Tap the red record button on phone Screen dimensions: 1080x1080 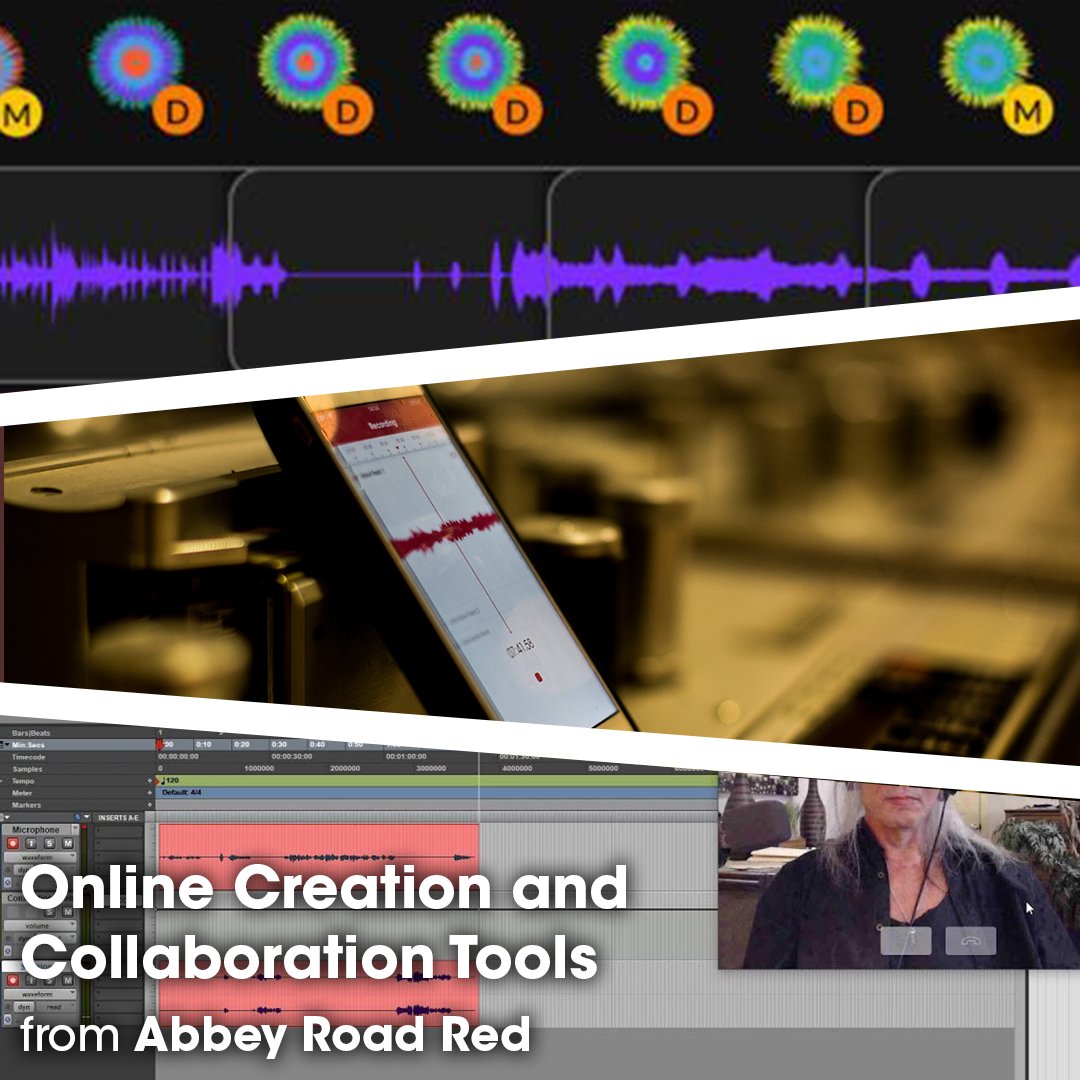539,678
